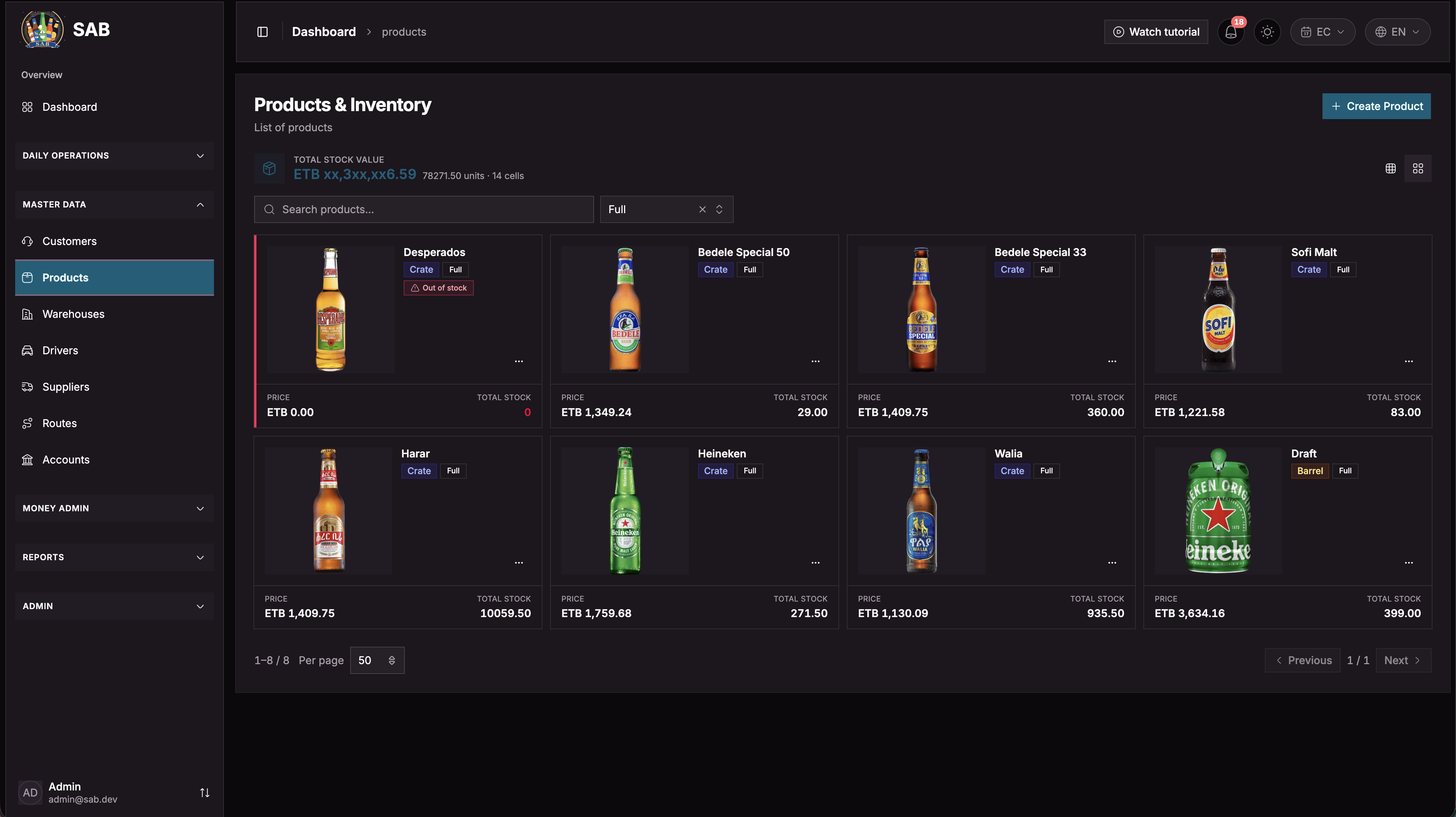
Task: Click Desperados bottle thumbnail
Action: (331, 309)
